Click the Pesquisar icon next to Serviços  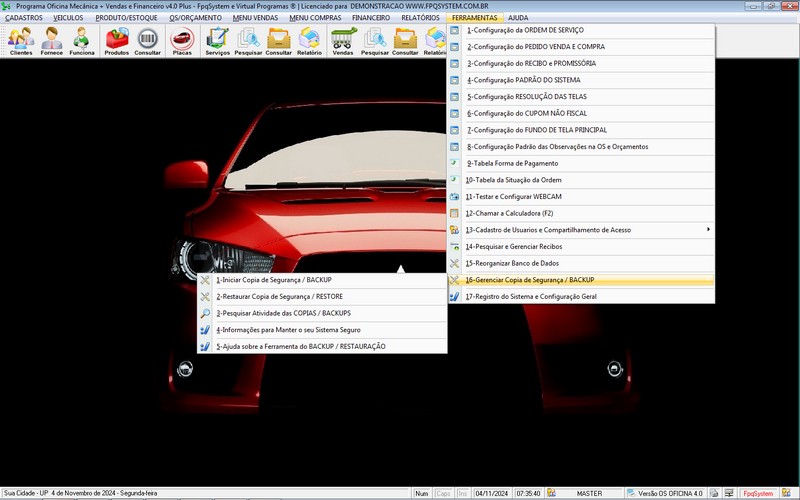[248, 40]
